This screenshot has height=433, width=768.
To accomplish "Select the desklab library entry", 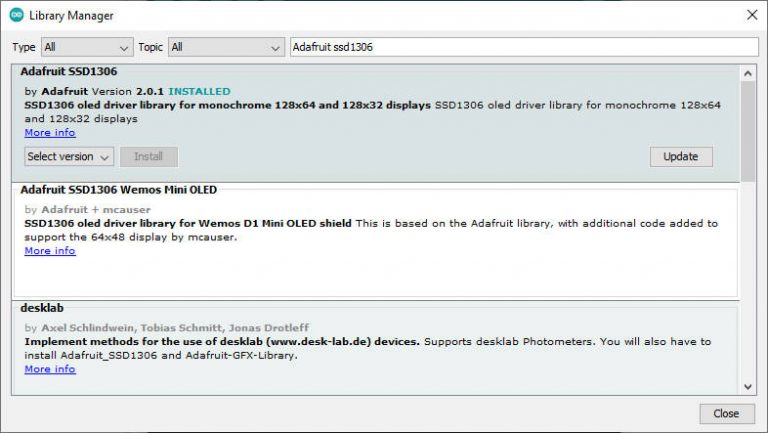I will 43,308.
